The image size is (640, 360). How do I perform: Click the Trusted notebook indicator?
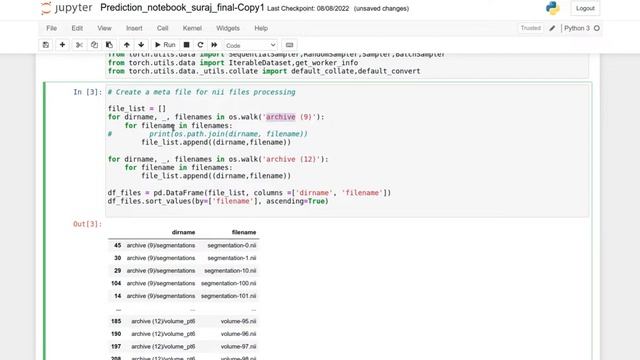pyautogui.click(x=531, y=28)
